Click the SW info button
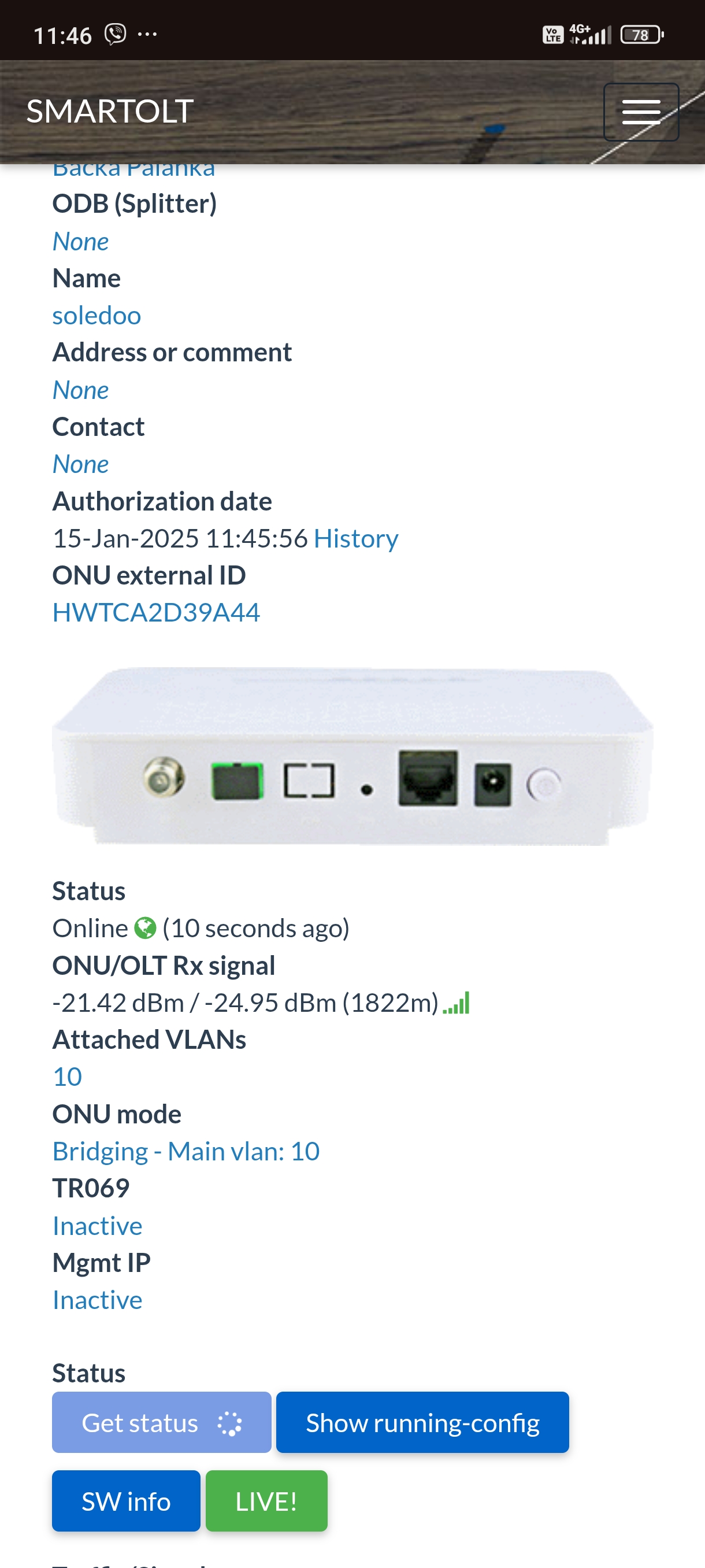Image resolution: width=705 pixels, height=1568 pixels. 126,1501
